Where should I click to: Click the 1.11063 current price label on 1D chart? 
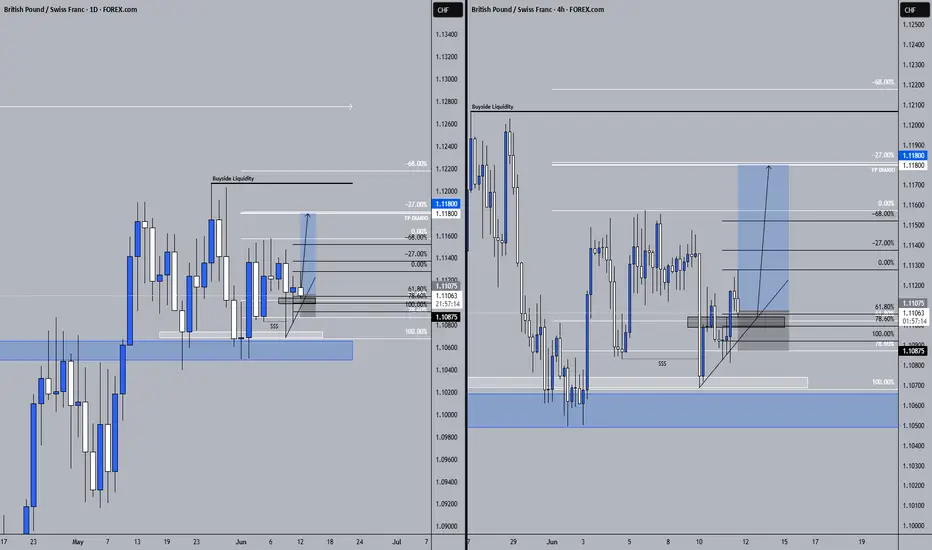click(446, 296)
